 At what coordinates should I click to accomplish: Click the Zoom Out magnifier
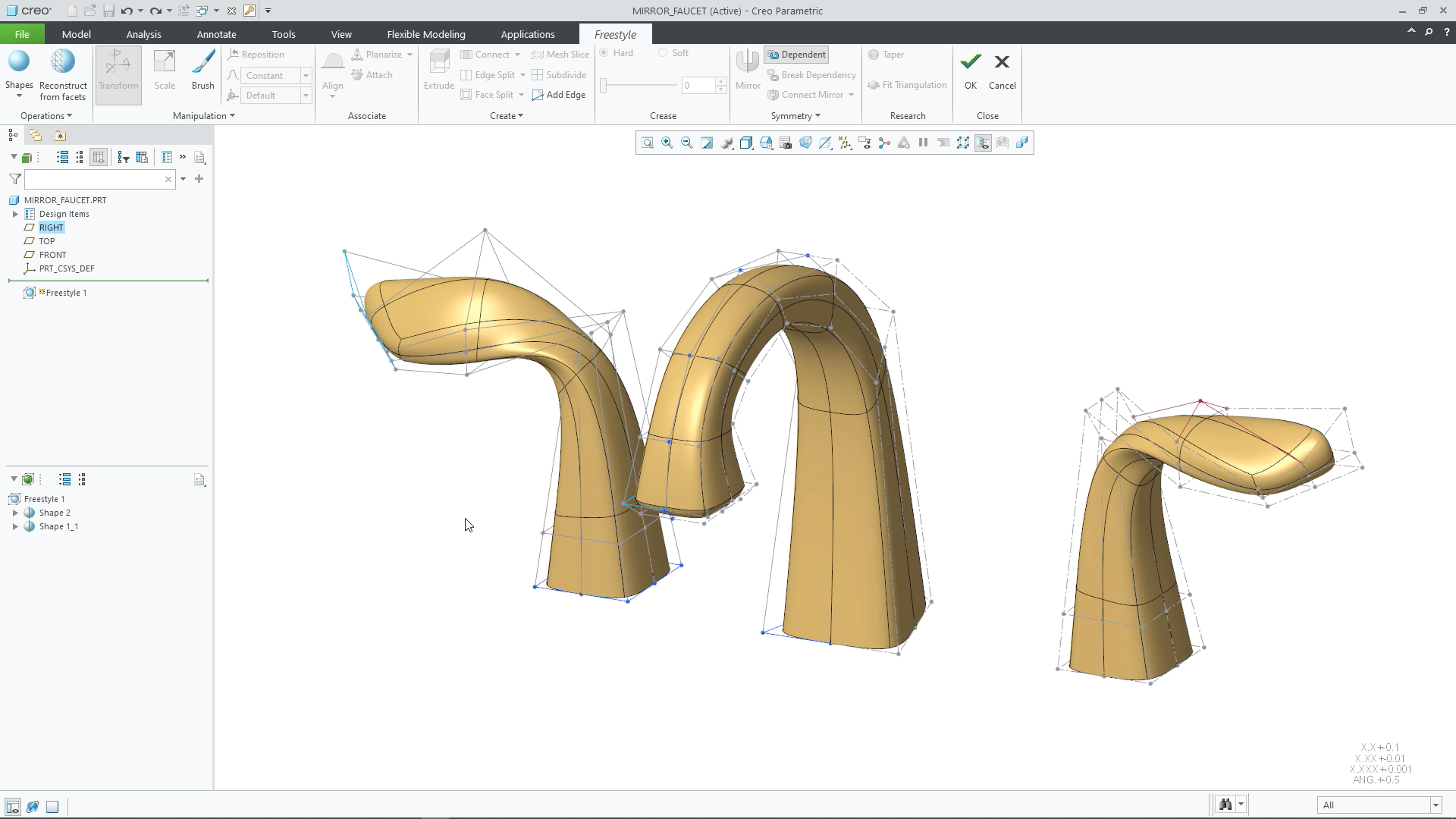(686, 143)
